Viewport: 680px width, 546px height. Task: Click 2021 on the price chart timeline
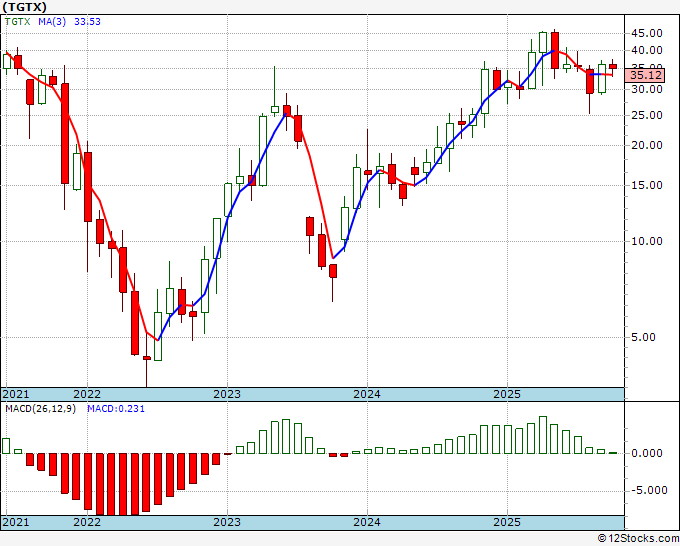16,394
